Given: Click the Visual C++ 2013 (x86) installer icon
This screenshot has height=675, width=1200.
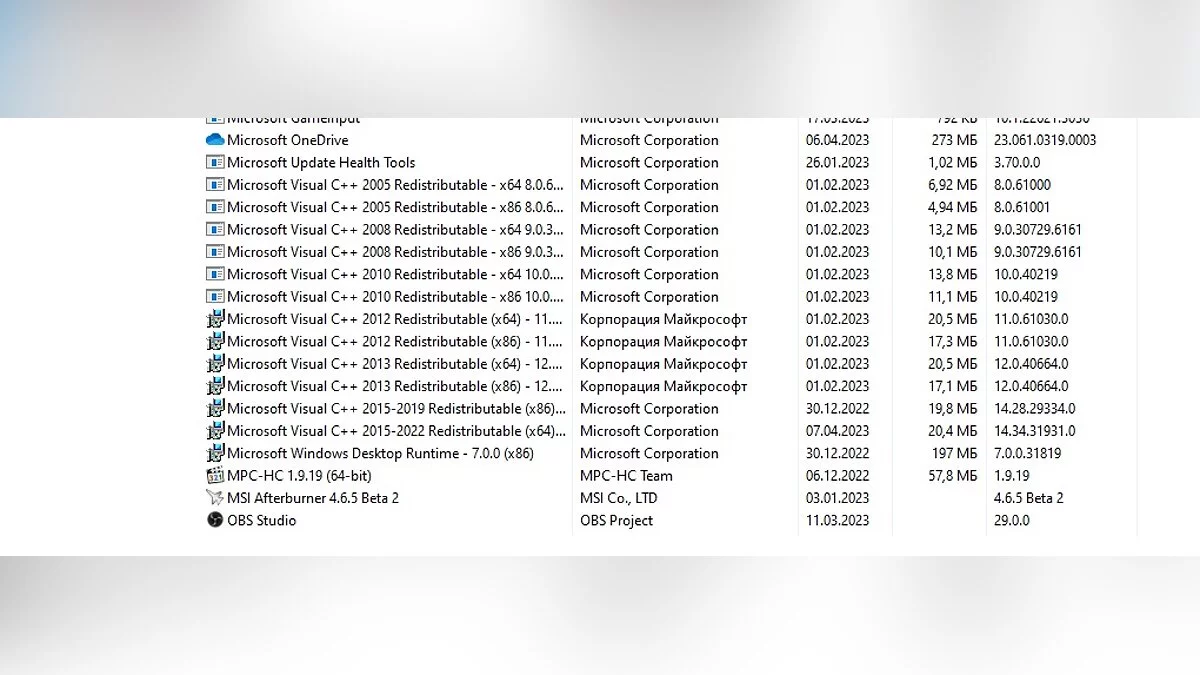Looking at the screenshot, I should pyautogui.click(x=215, y=386).
